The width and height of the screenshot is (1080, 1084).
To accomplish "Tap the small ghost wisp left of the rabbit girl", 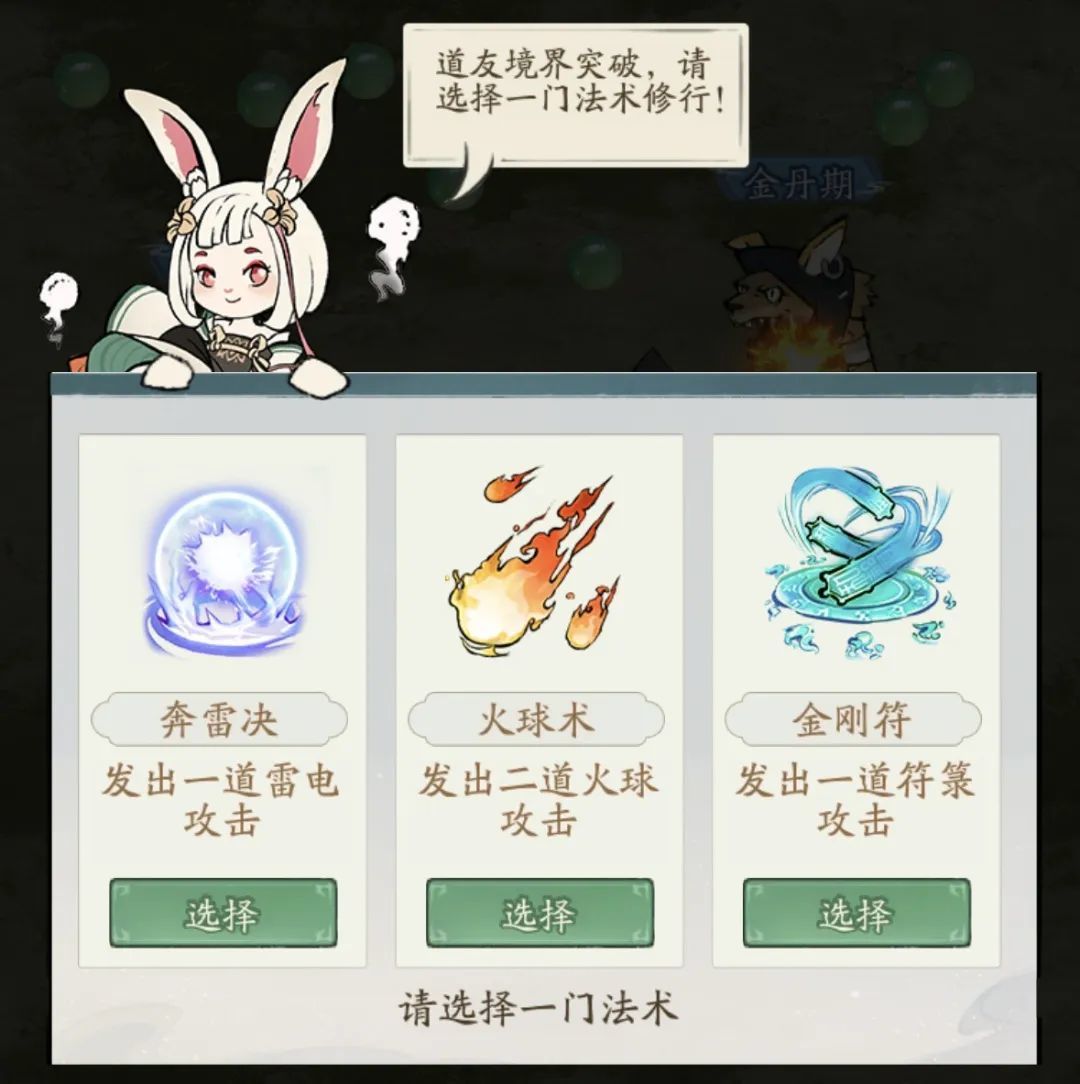I will pos(57,306).
